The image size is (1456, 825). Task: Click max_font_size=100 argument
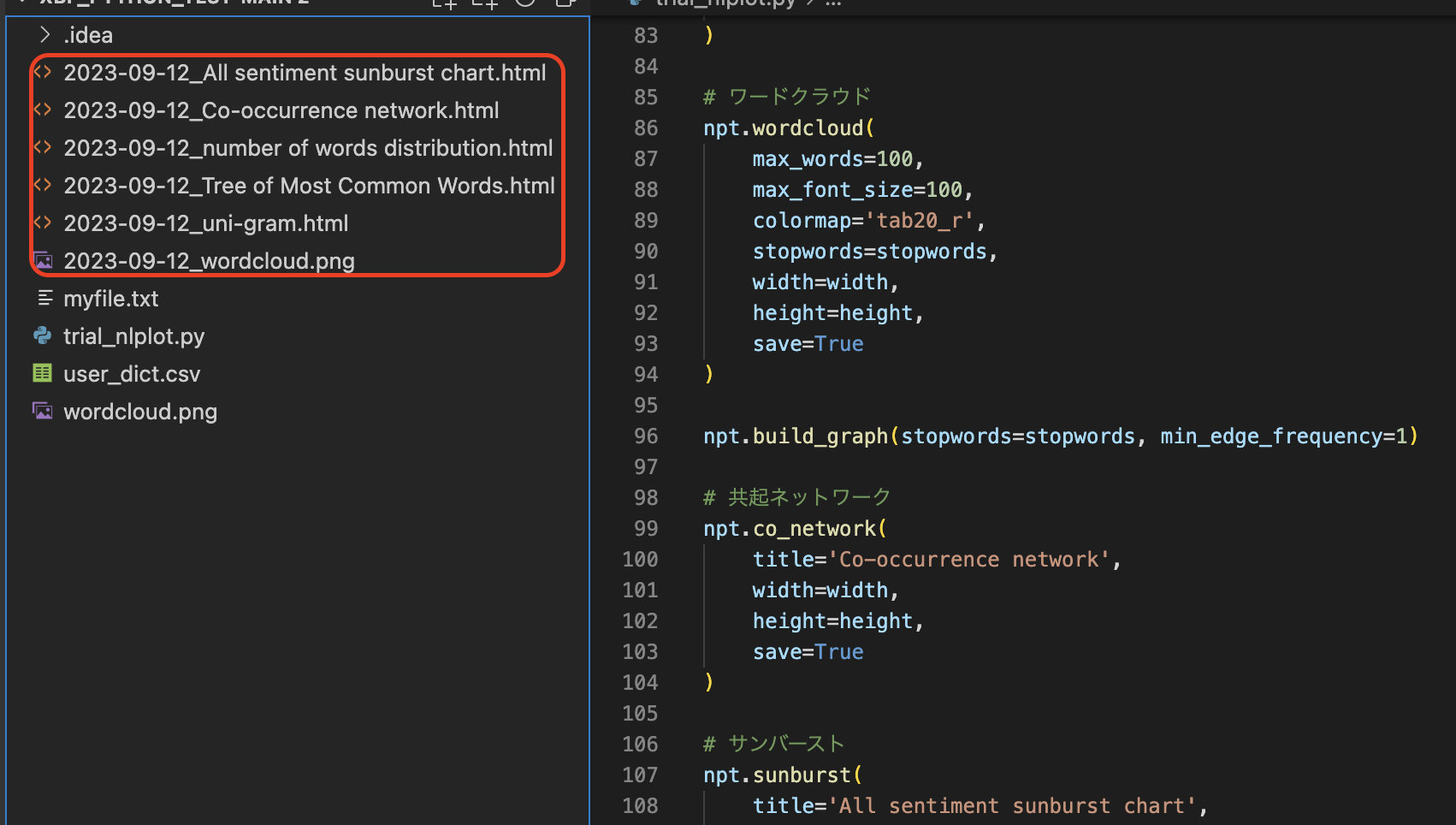pos(857,190)
